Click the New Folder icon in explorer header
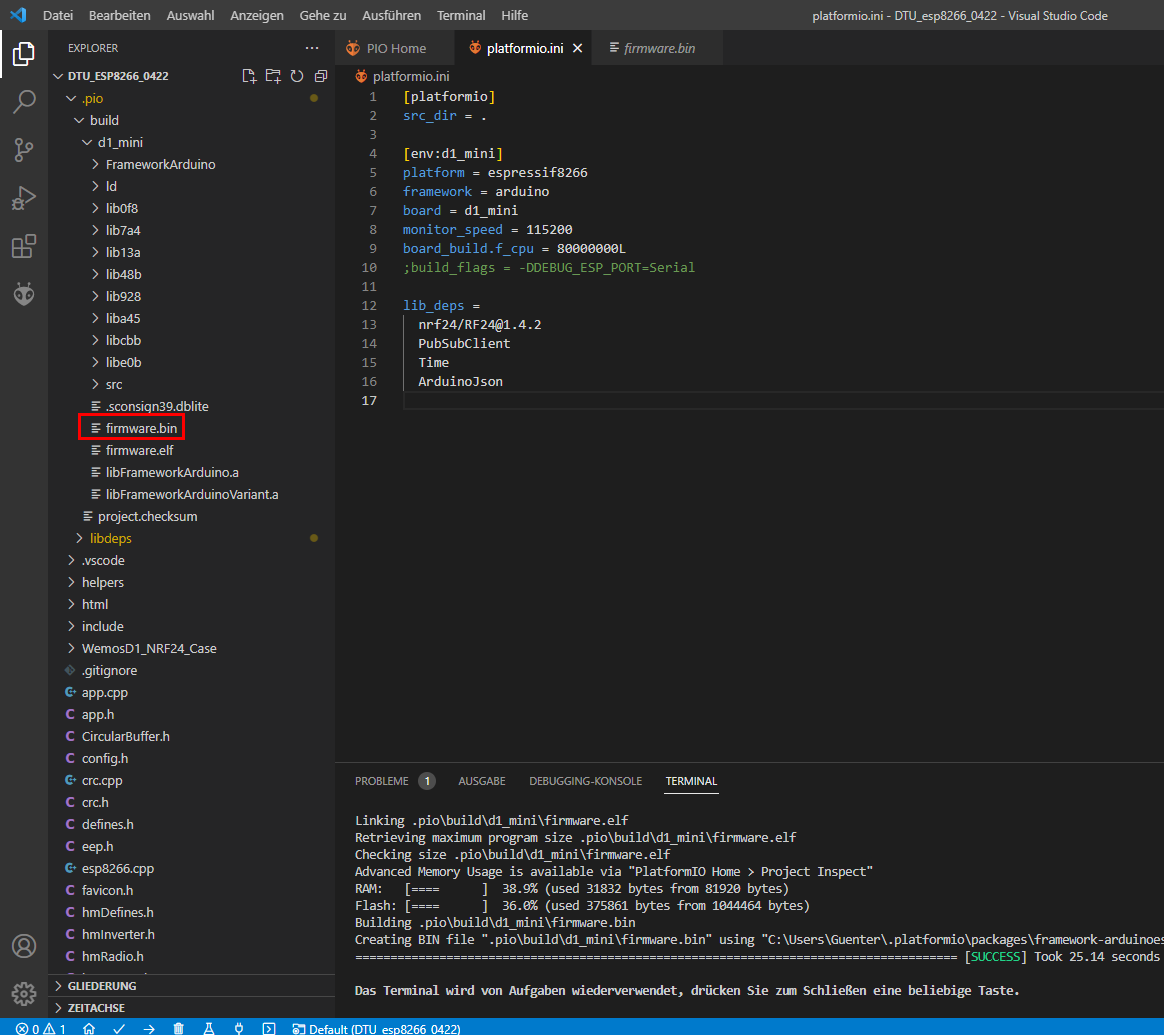Viewport: 1164px width, 1035px height. [273, 76]
